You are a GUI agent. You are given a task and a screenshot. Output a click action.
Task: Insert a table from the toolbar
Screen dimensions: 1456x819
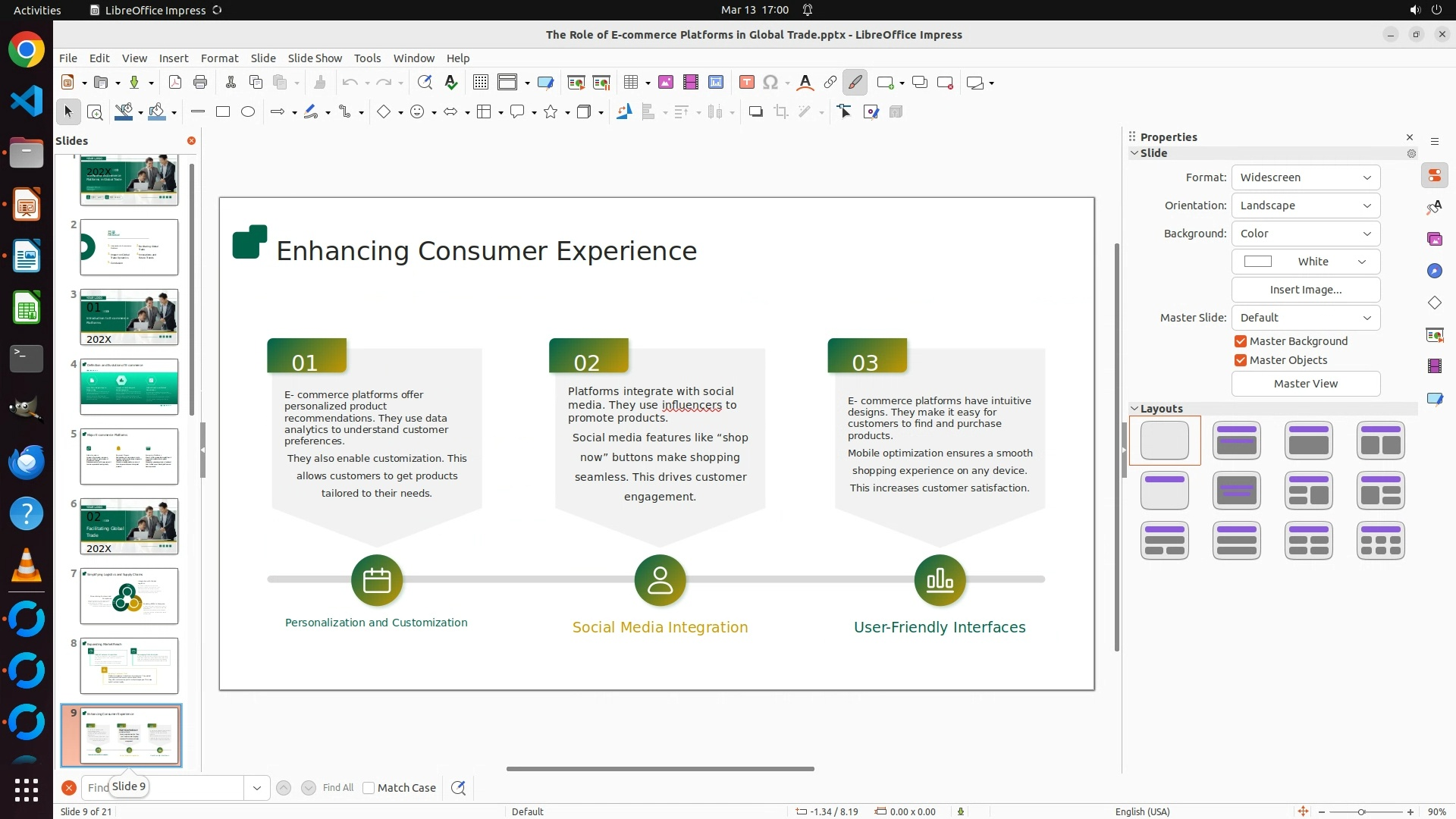630,83
